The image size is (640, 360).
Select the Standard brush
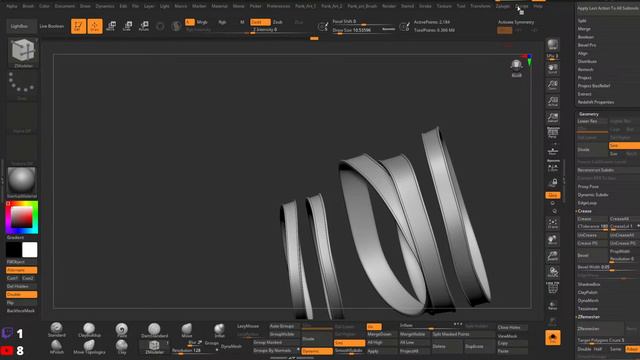pos(57,330)
